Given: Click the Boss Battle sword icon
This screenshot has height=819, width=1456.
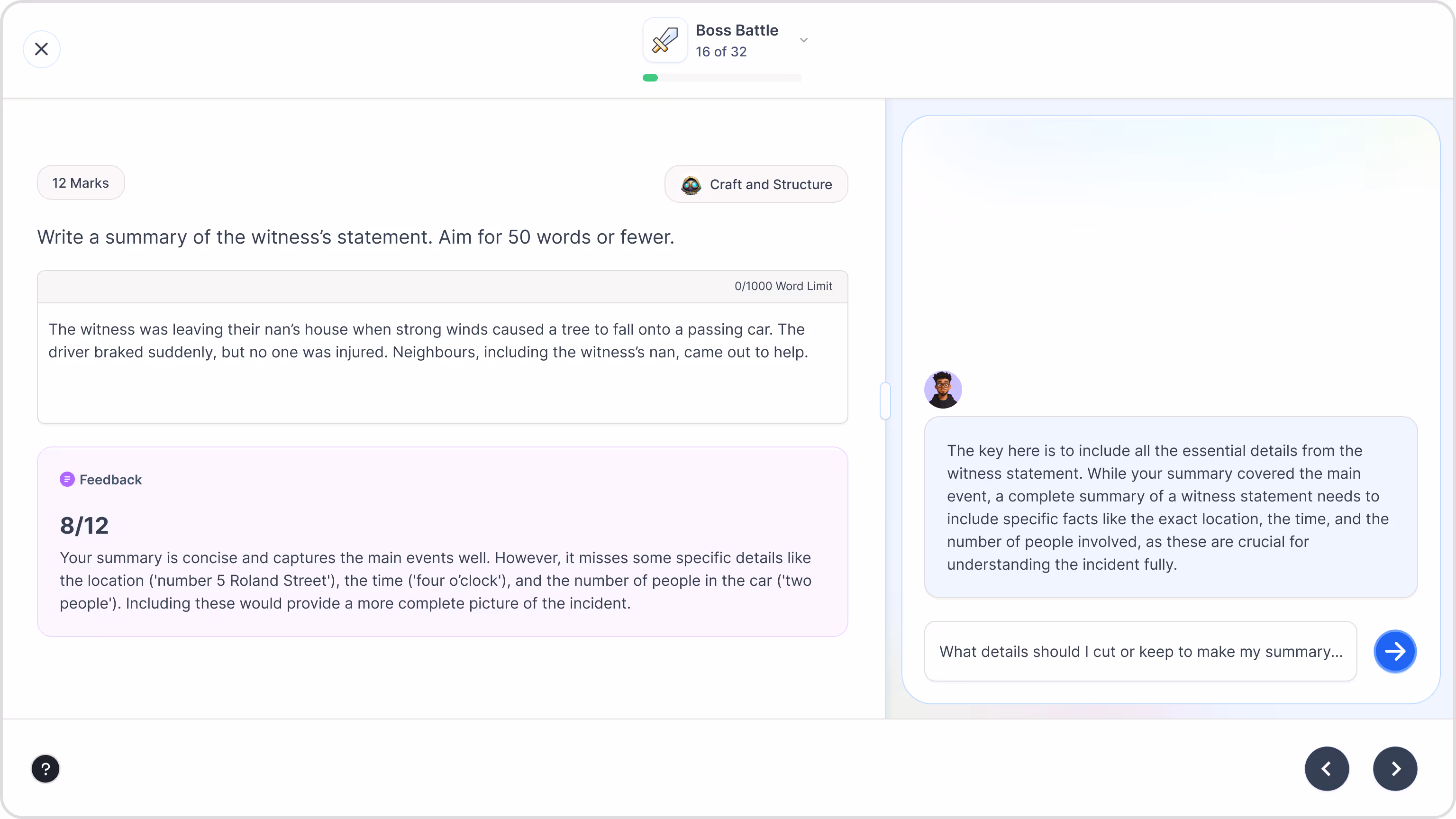Looking at the screenshot, I should pos(664,40).
